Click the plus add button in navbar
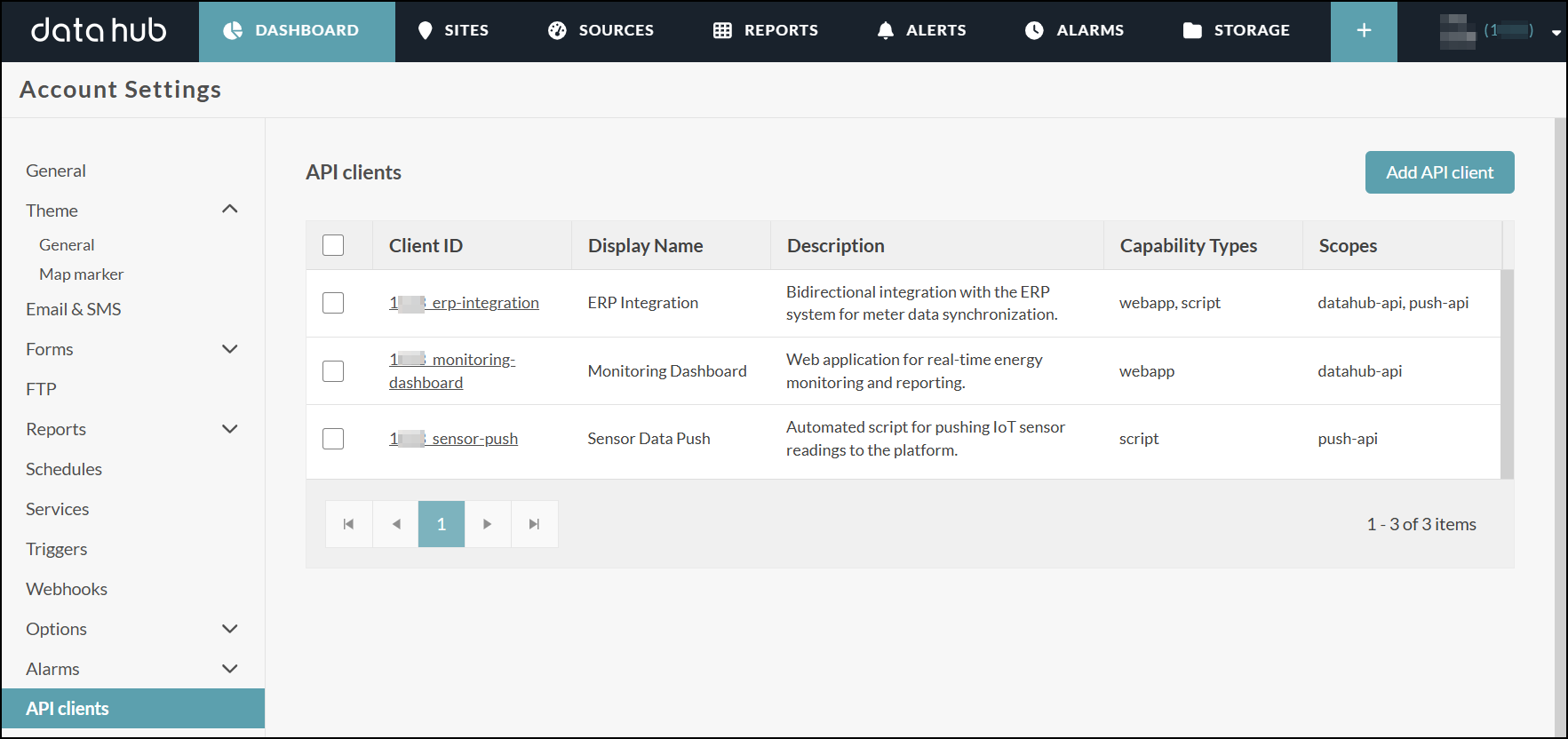Image resolution: width=1568 pixels, height=739 pixels. [1364, 31]
